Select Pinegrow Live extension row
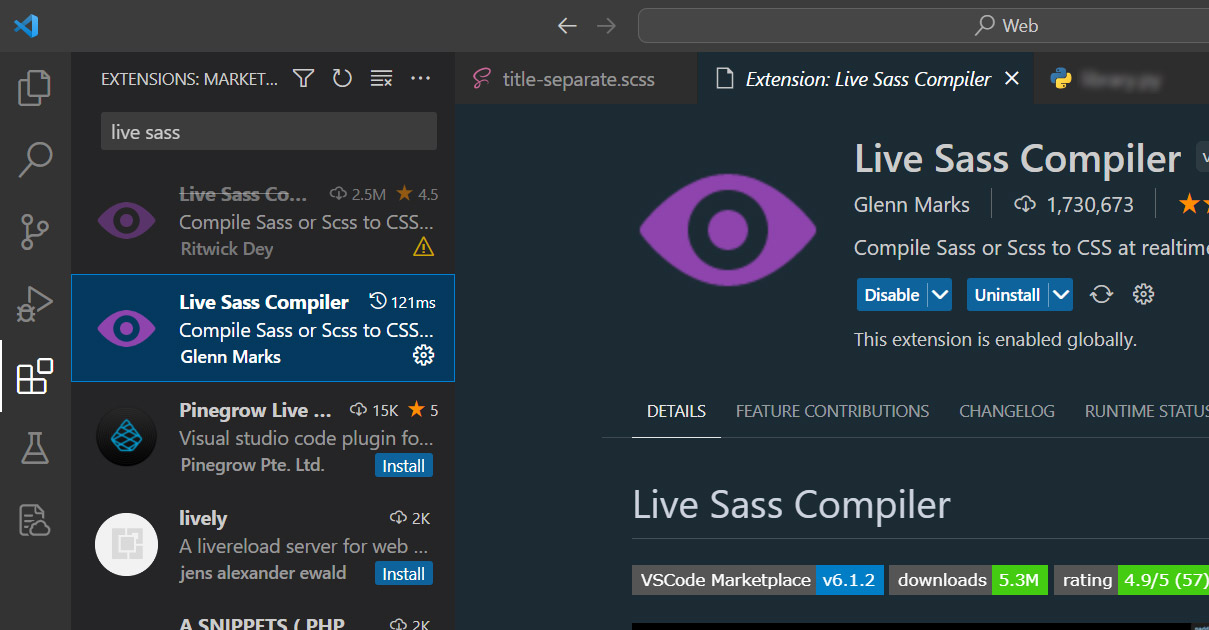The image size is (1209, 630). [x=263, y=437]
